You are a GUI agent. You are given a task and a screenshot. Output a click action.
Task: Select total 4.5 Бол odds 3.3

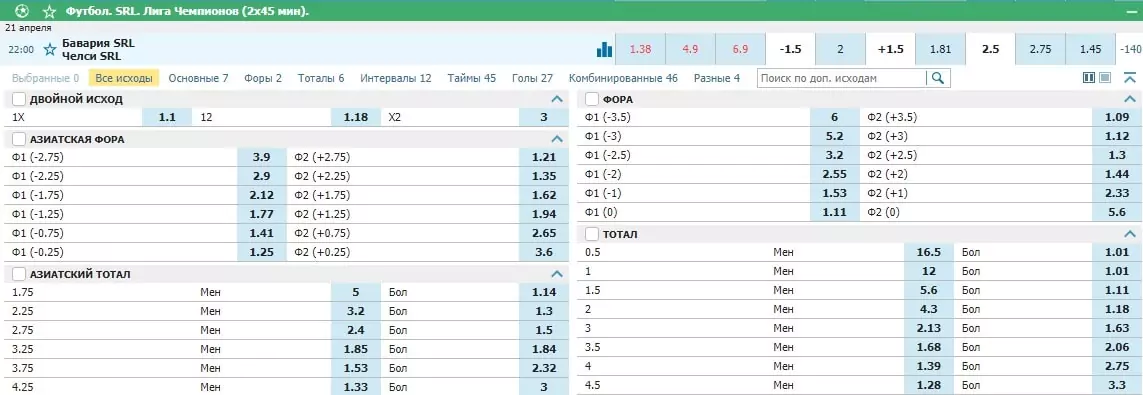coord(1117,385)
